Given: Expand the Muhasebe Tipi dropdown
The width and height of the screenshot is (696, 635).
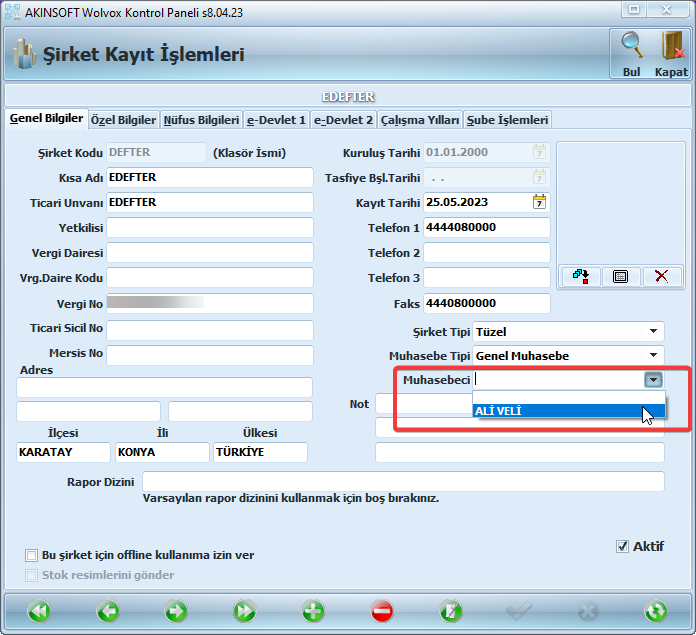Looking at the screenshot, I should (x=653, y=355).
